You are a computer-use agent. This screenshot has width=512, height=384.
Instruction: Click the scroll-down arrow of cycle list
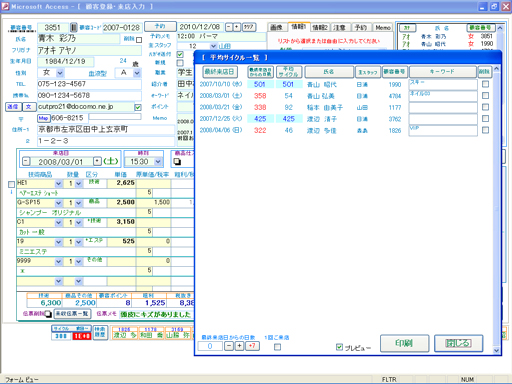coord(496,350)
